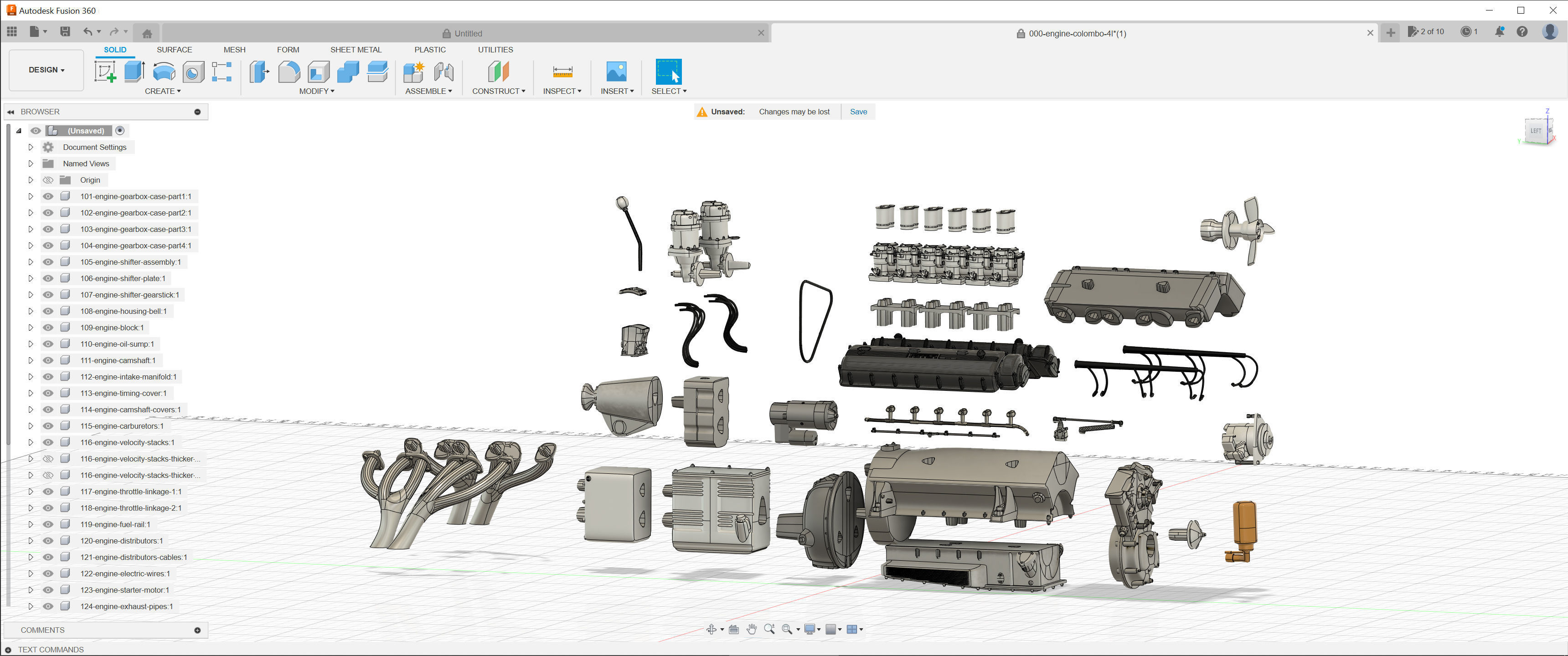Click the Measure icon under Inspect
Image resolution: width=1568 pixels, height=656 pixels.
pyautogui.click(x=562, y=72)
